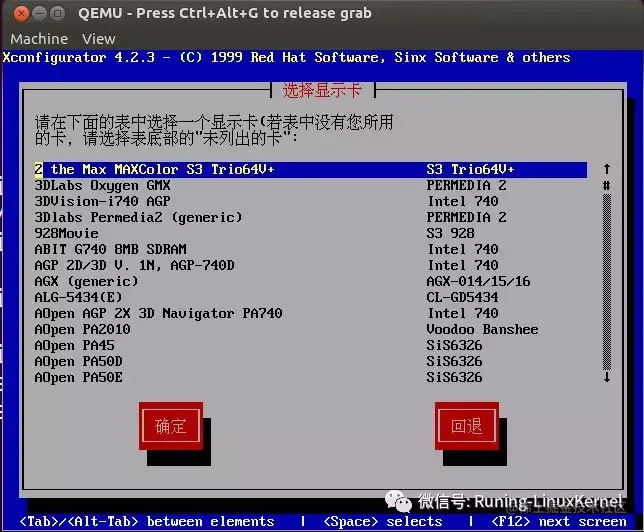Select the '3DLabs Oxygen GMX' entry
The height and width of the screenshot is (532, 644).
[x=102, y=186]
